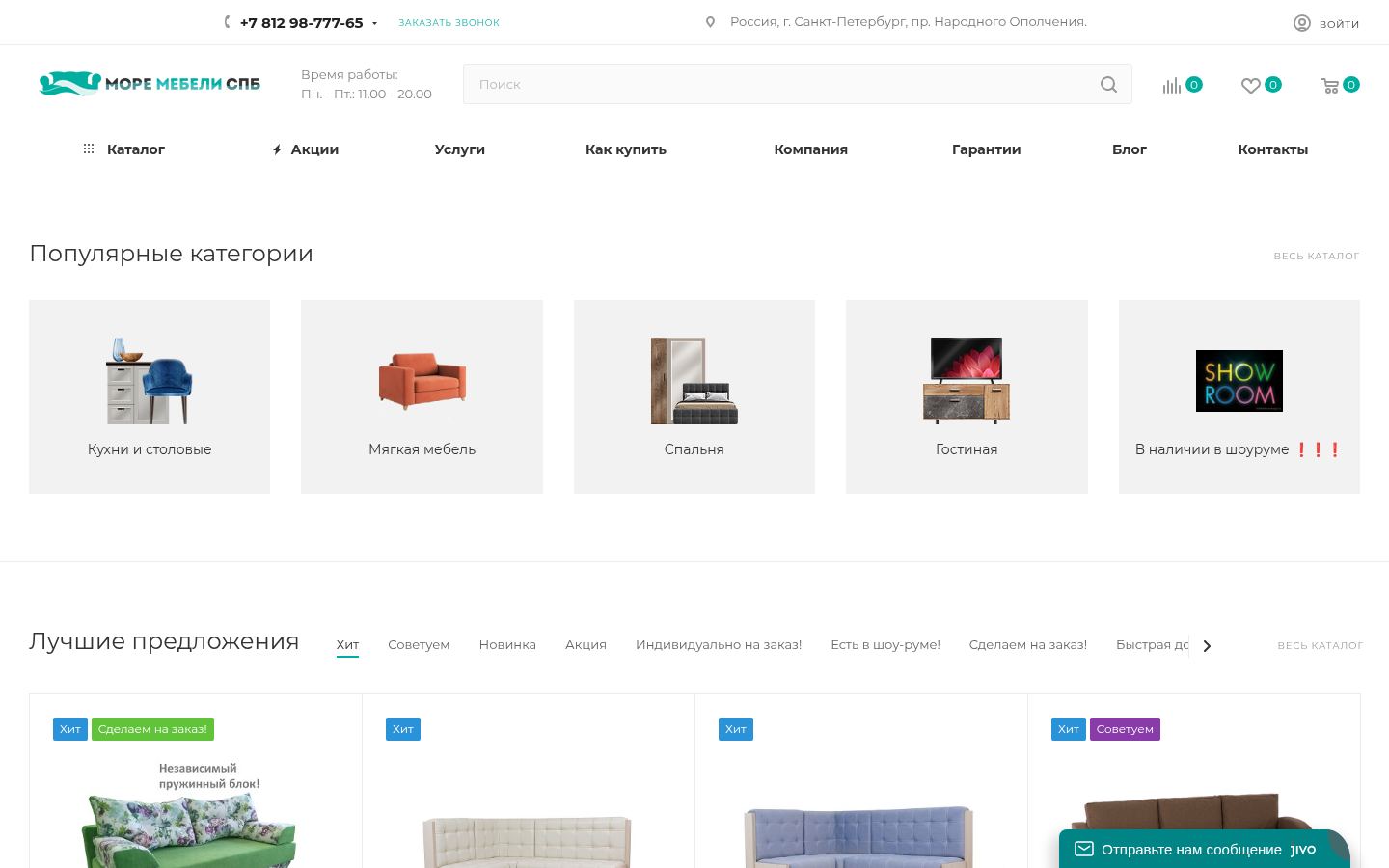
Task: Open the Спальня category card
Action: (x=694, y=396)
